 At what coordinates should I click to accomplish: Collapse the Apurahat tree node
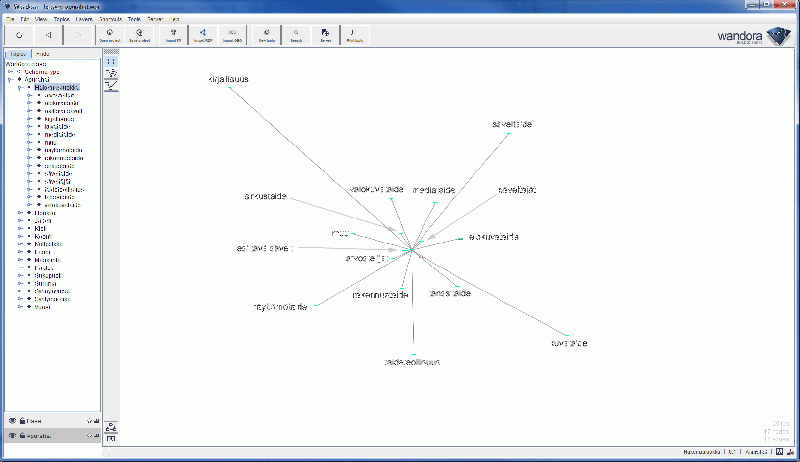[x=9, y=79]
